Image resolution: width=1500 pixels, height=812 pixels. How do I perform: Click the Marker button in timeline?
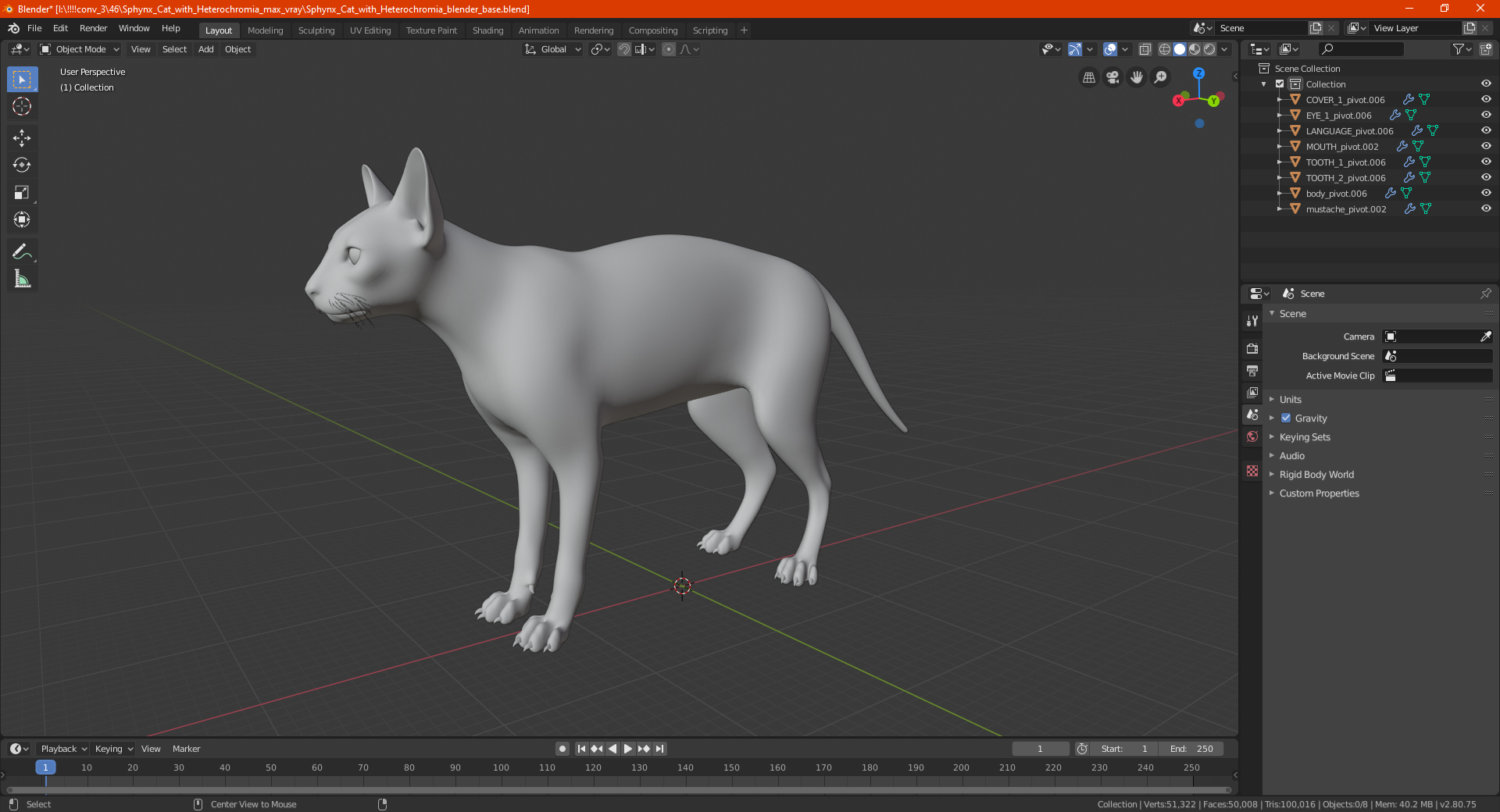coord(186,749)
